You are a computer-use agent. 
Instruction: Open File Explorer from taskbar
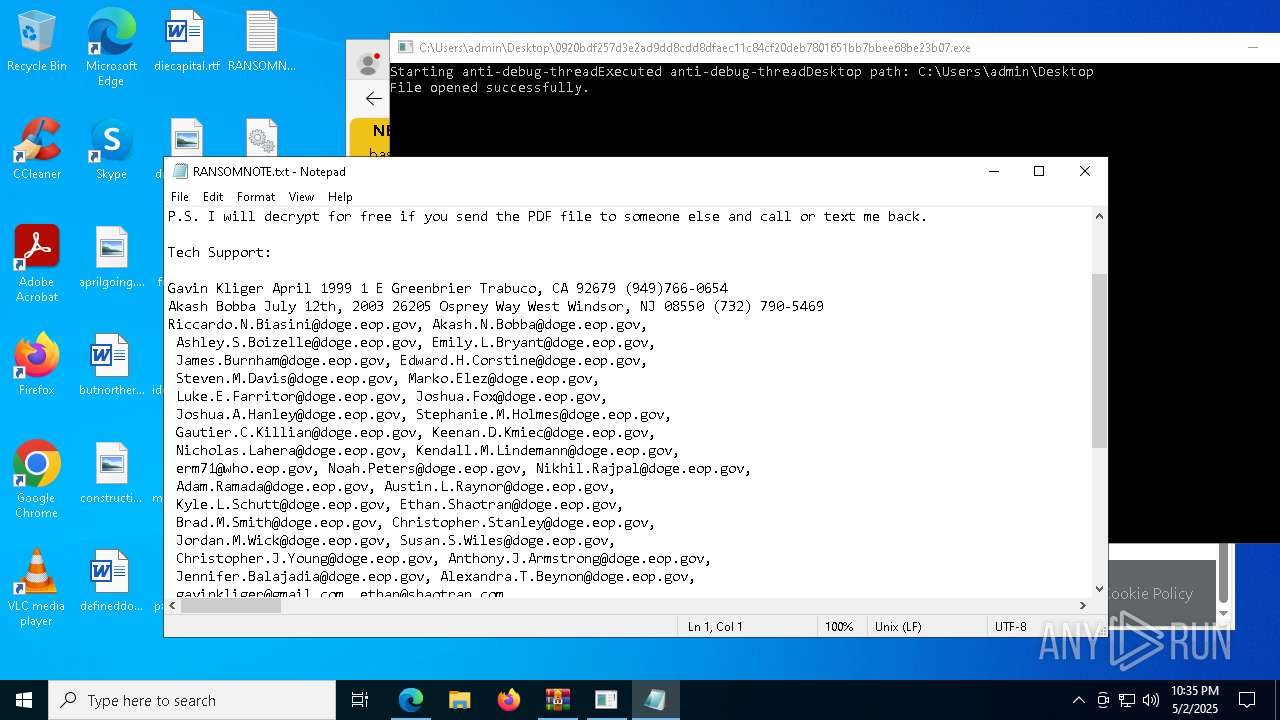[x=460, y=700]
